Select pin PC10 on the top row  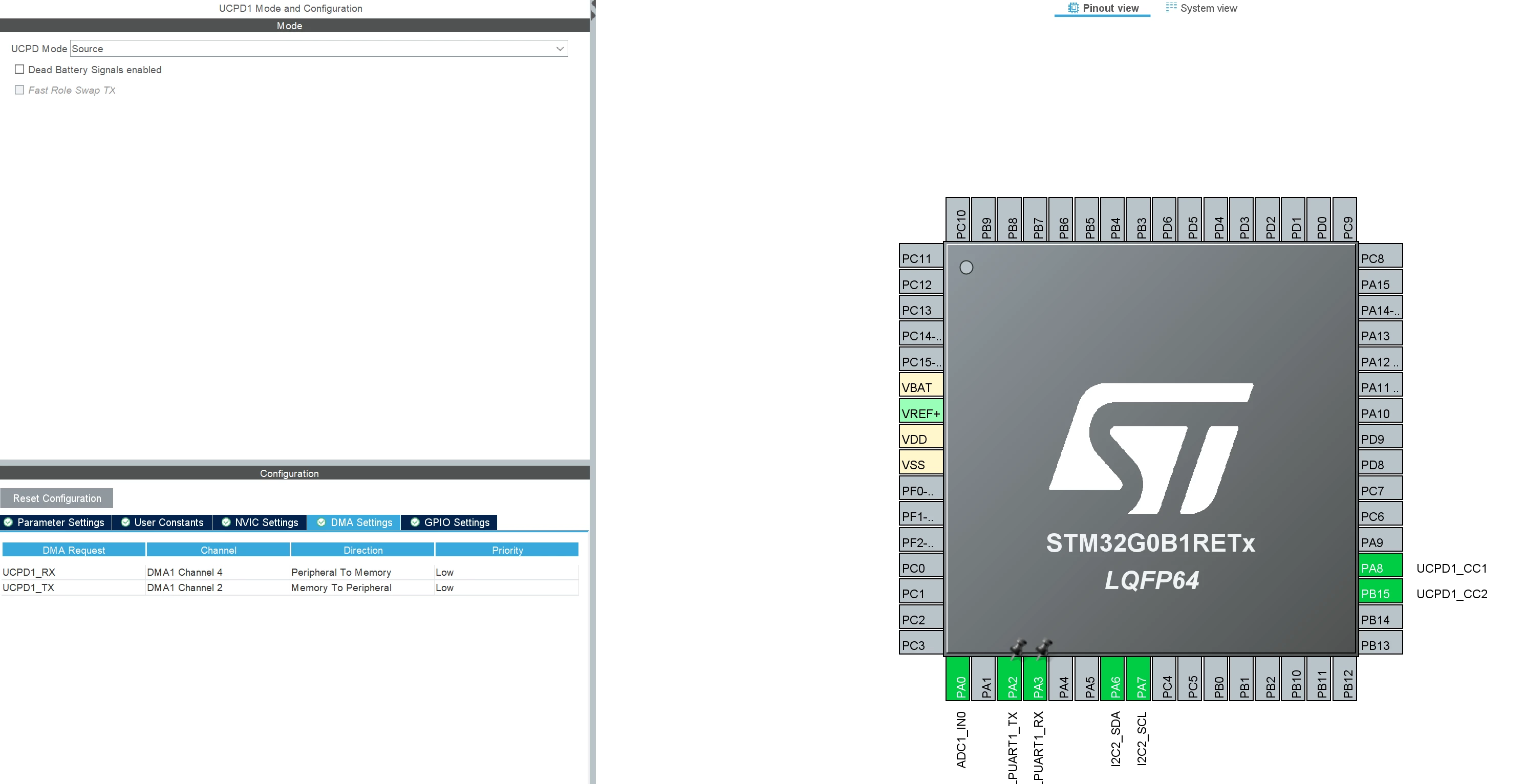(x=958, y=220)
